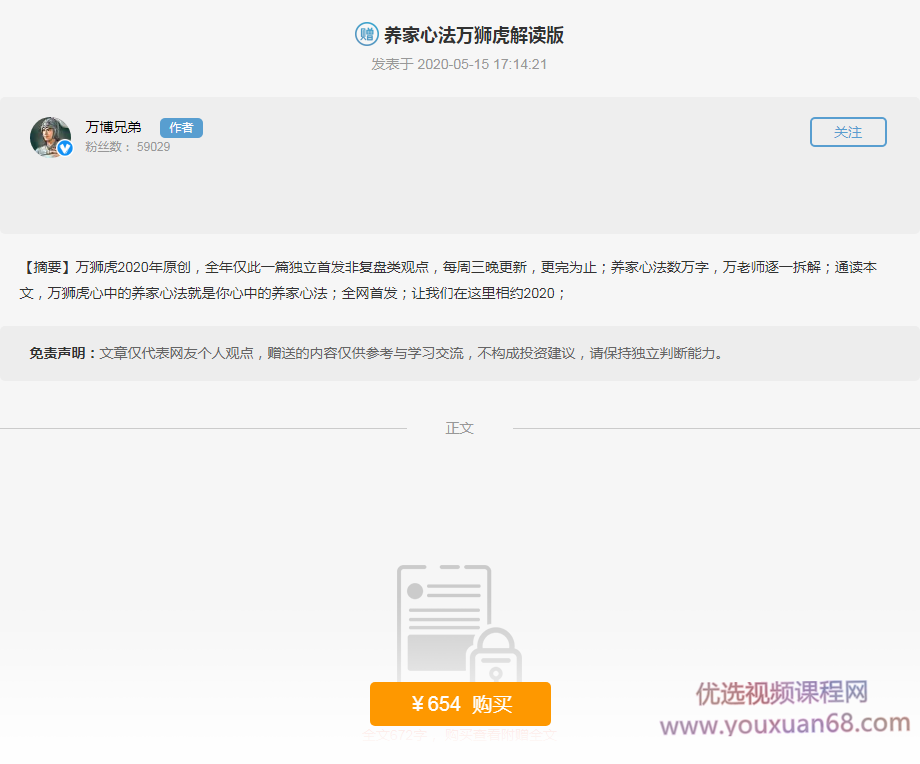The image size is (920, 764).
Task: Click the ¥654 购买 purchase button
Action: pyautogui.click(x=460, y=704)
